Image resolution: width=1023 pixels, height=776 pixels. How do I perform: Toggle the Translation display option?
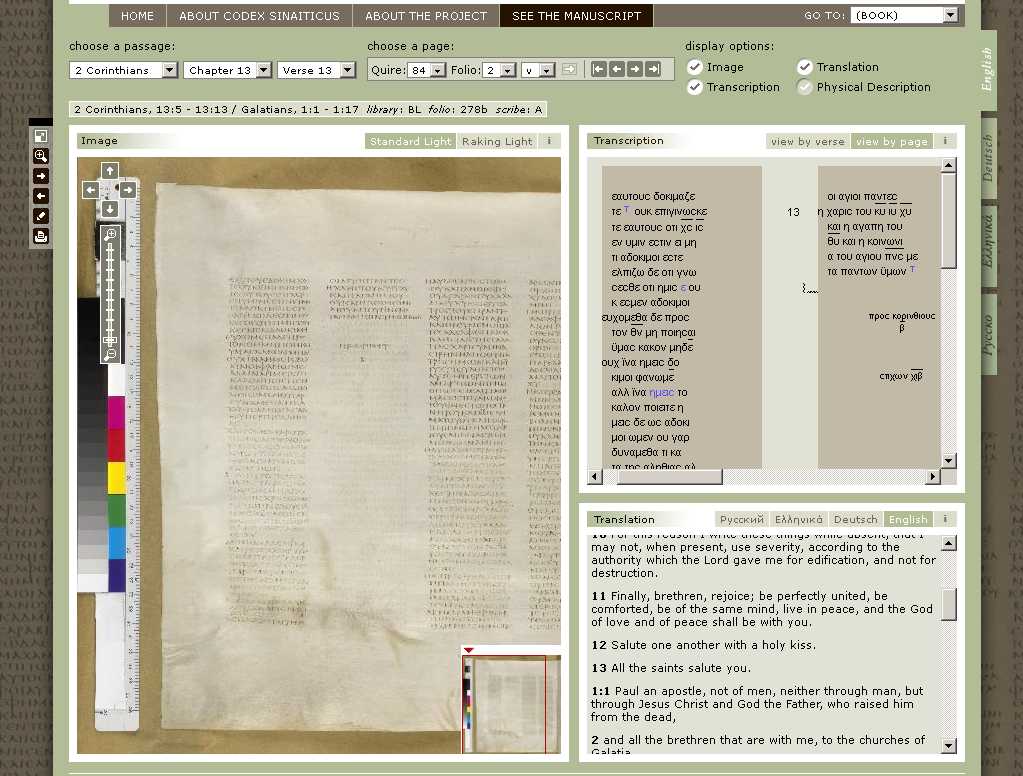[805, 67]
